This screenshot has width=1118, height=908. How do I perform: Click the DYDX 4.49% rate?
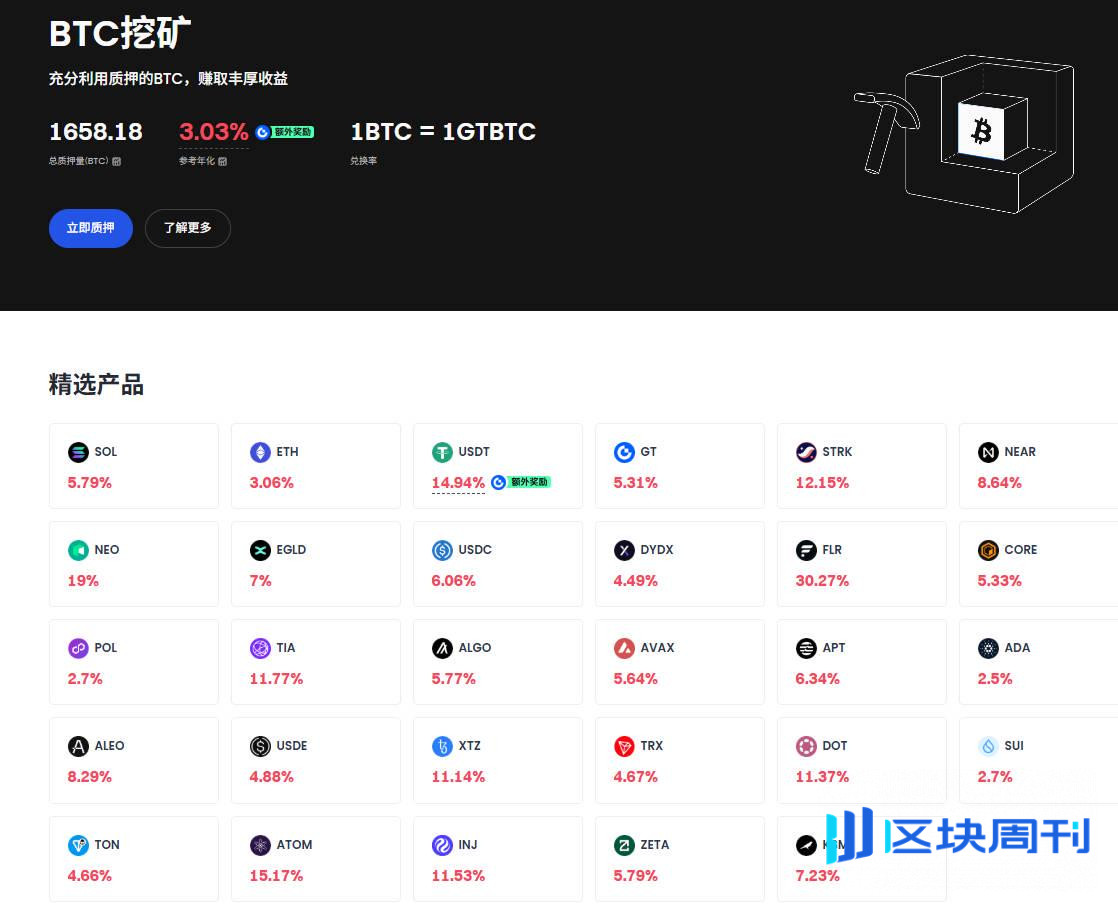(635, 581)
